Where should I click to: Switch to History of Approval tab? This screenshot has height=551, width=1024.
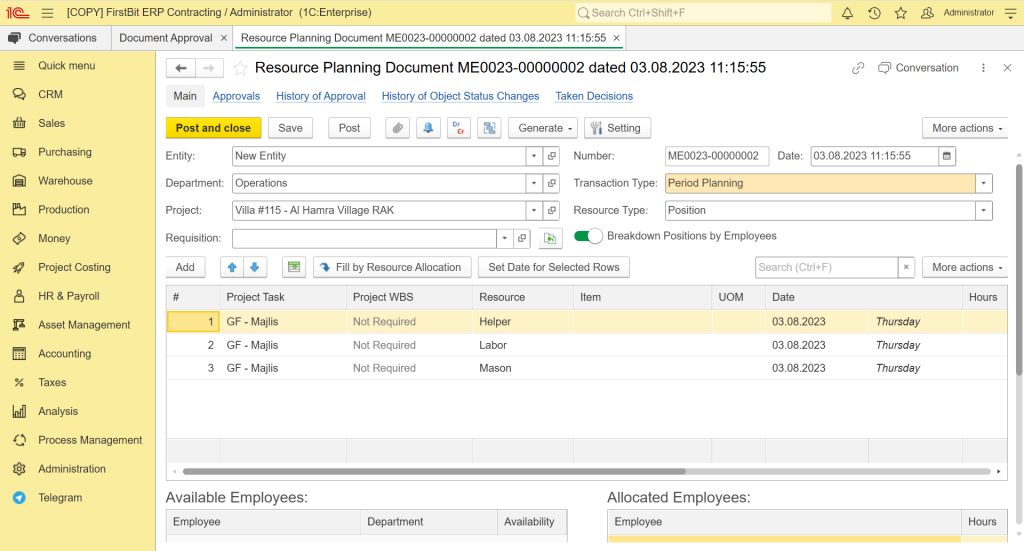pos(321,96)
